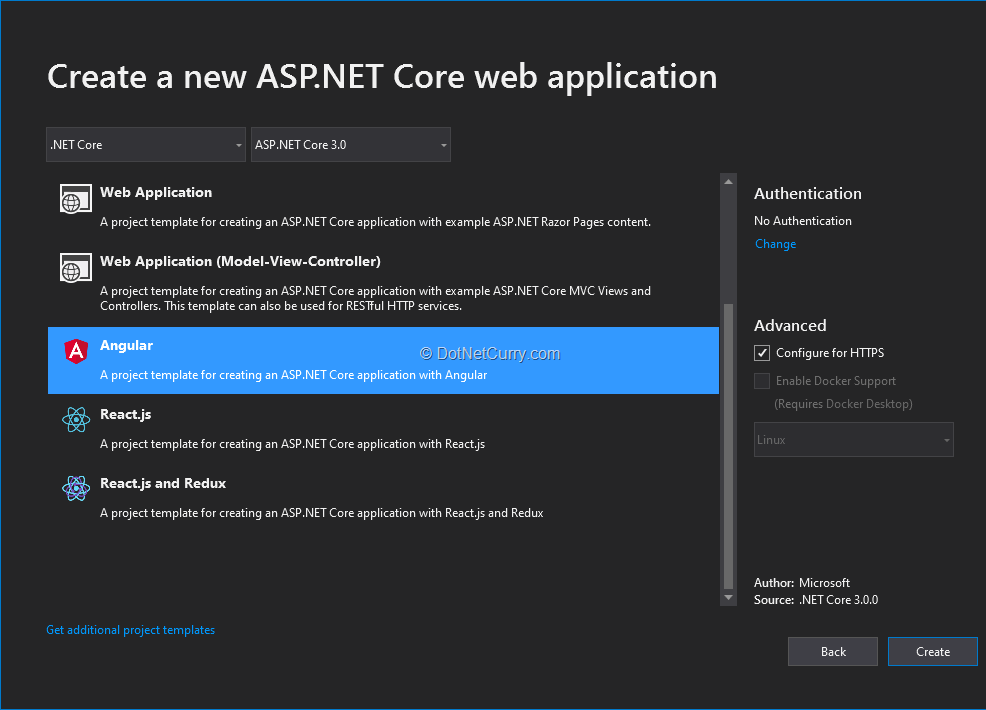Click 'Author: Microsoft' text
Image resolution: width=986 pixels, height=710 pixels.
click(802, 583)
